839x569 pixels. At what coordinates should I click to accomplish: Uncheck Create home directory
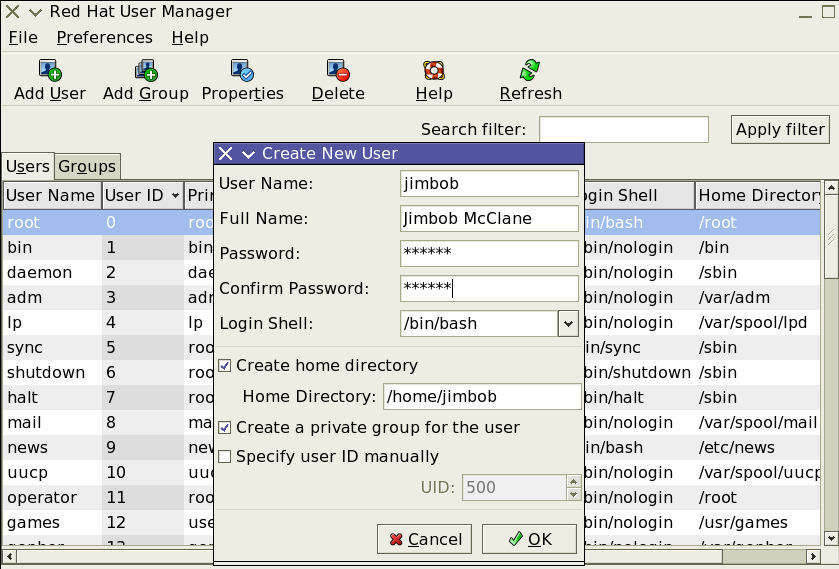click(225, 366)
